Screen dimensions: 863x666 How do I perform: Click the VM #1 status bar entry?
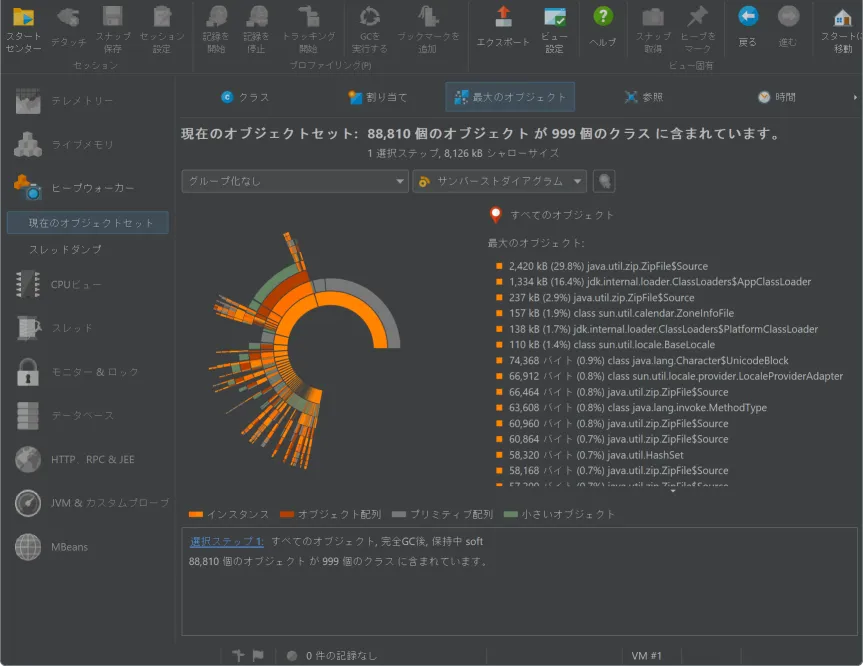[x=646, y=656]
